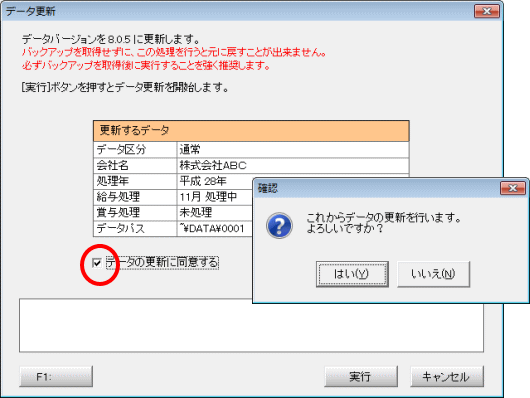The image size is (530, 398).
Task: Click the [実行]ボタンを押すと instruction text
Action: point(125,88)
